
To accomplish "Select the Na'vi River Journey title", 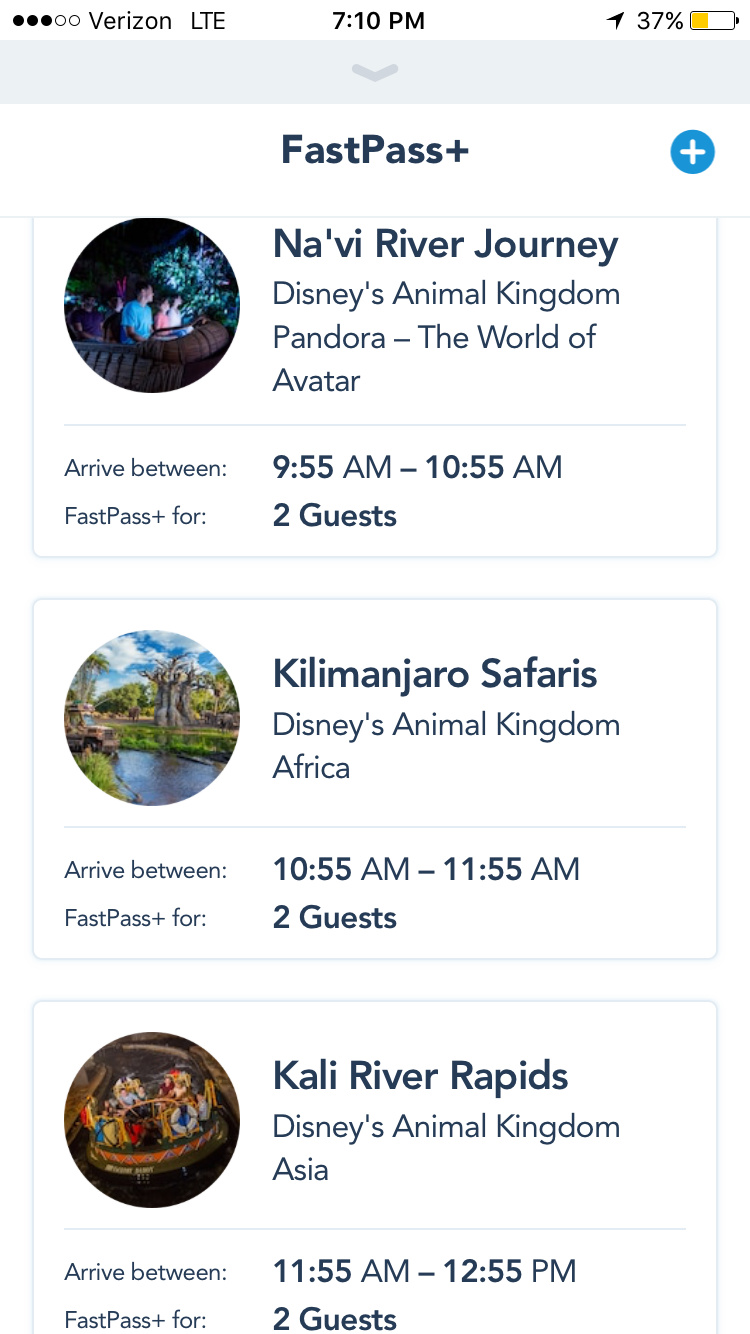I will (x=445, y=245).
